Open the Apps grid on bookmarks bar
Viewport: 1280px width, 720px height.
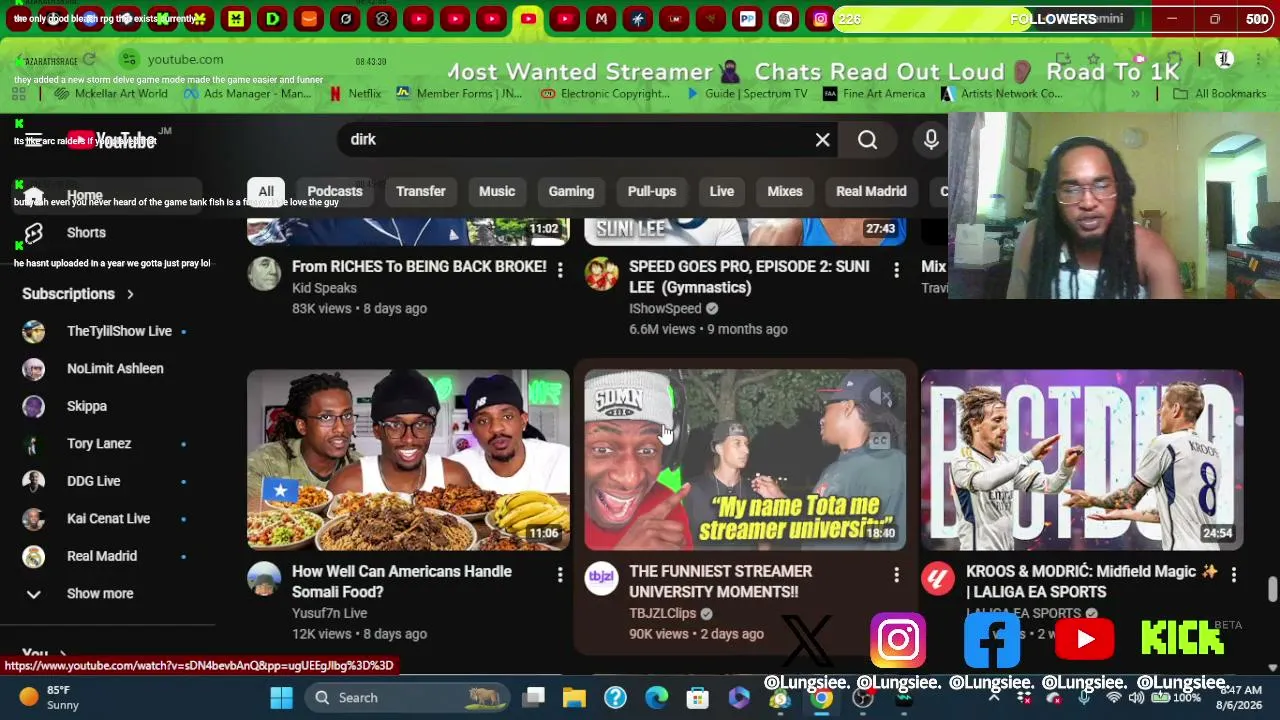pos(19,94)
